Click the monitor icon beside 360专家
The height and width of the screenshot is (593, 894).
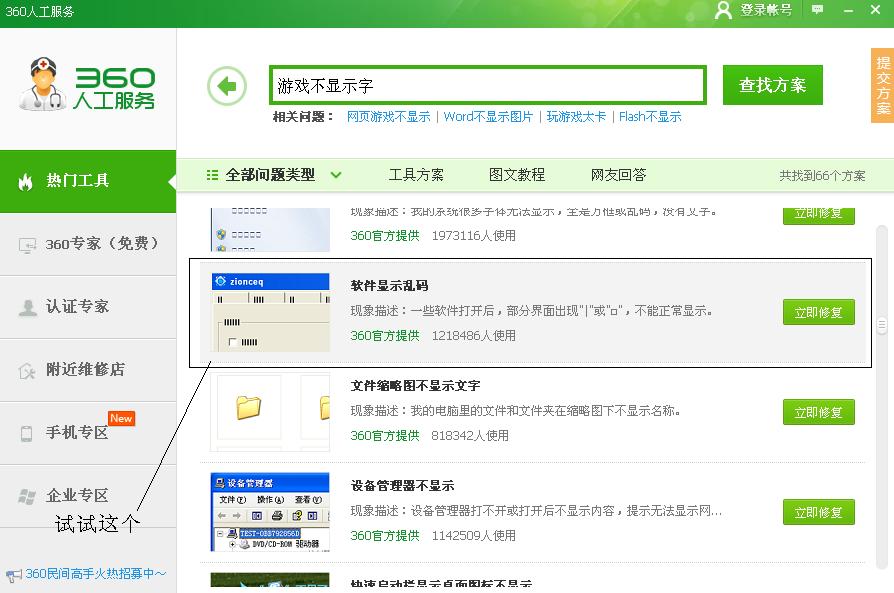27,245
